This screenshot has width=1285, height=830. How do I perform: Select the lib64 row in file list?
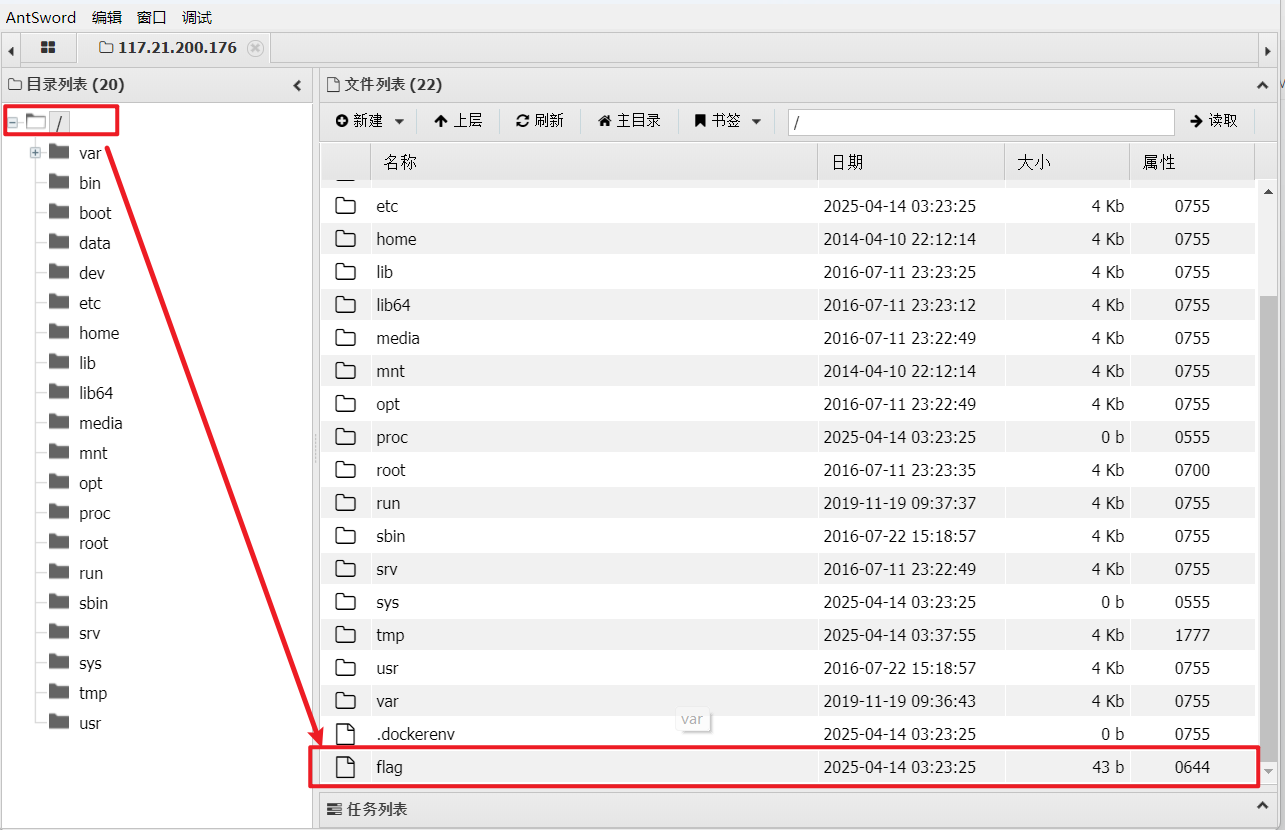[x=788, y=305]
